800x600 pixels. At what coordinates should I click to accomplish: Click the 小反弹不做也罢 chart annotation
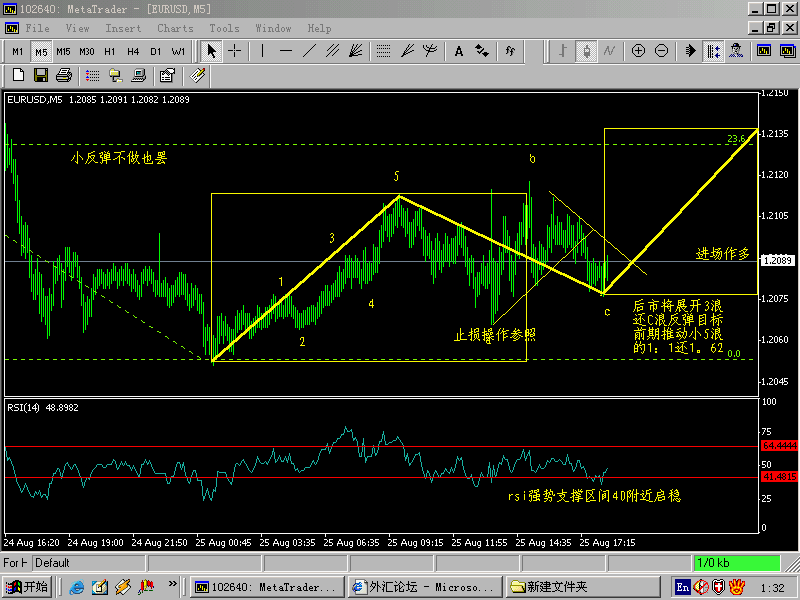119,158
